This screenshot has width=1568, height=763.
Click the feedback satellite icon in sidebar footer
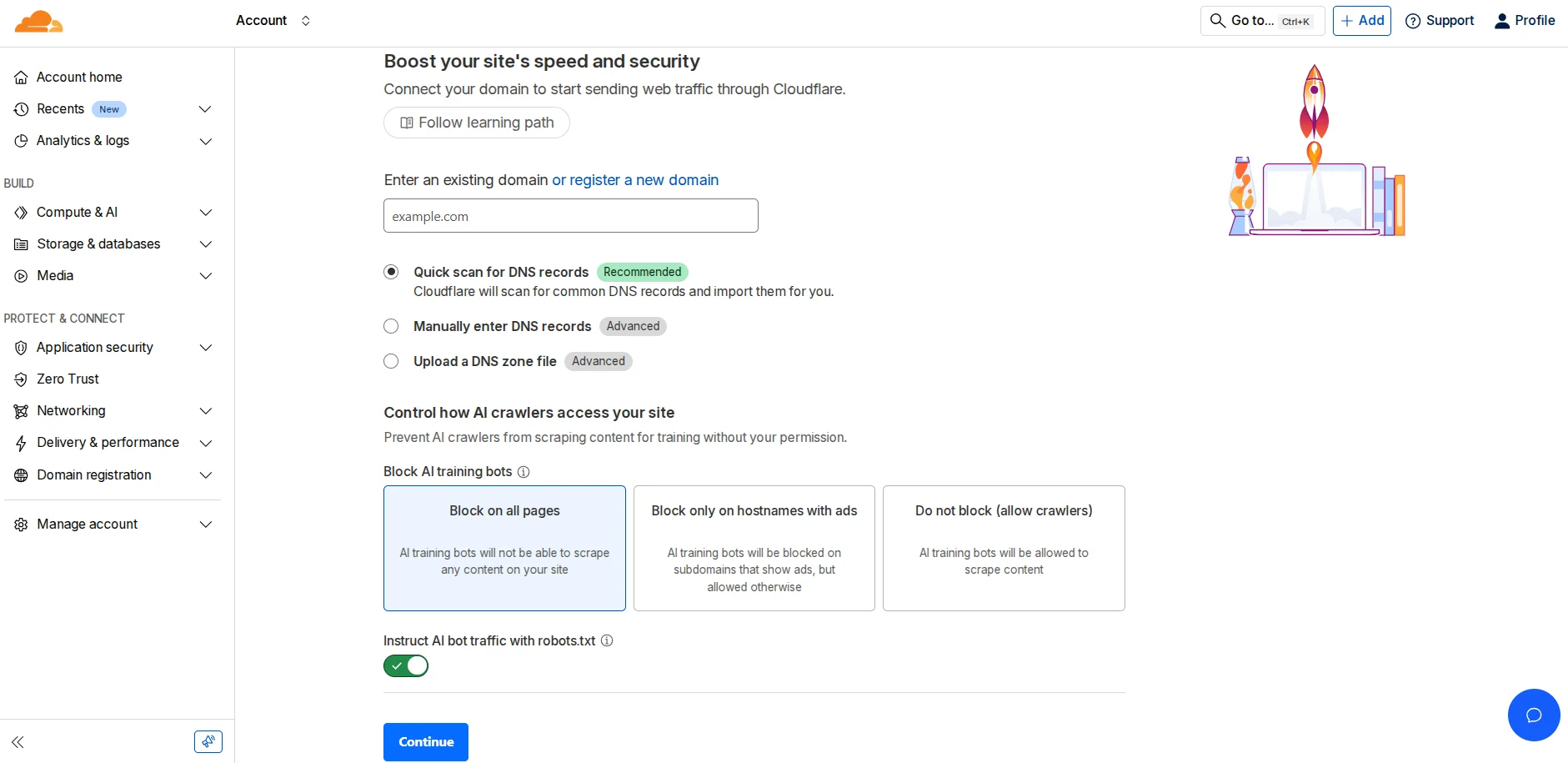point(208,741)
